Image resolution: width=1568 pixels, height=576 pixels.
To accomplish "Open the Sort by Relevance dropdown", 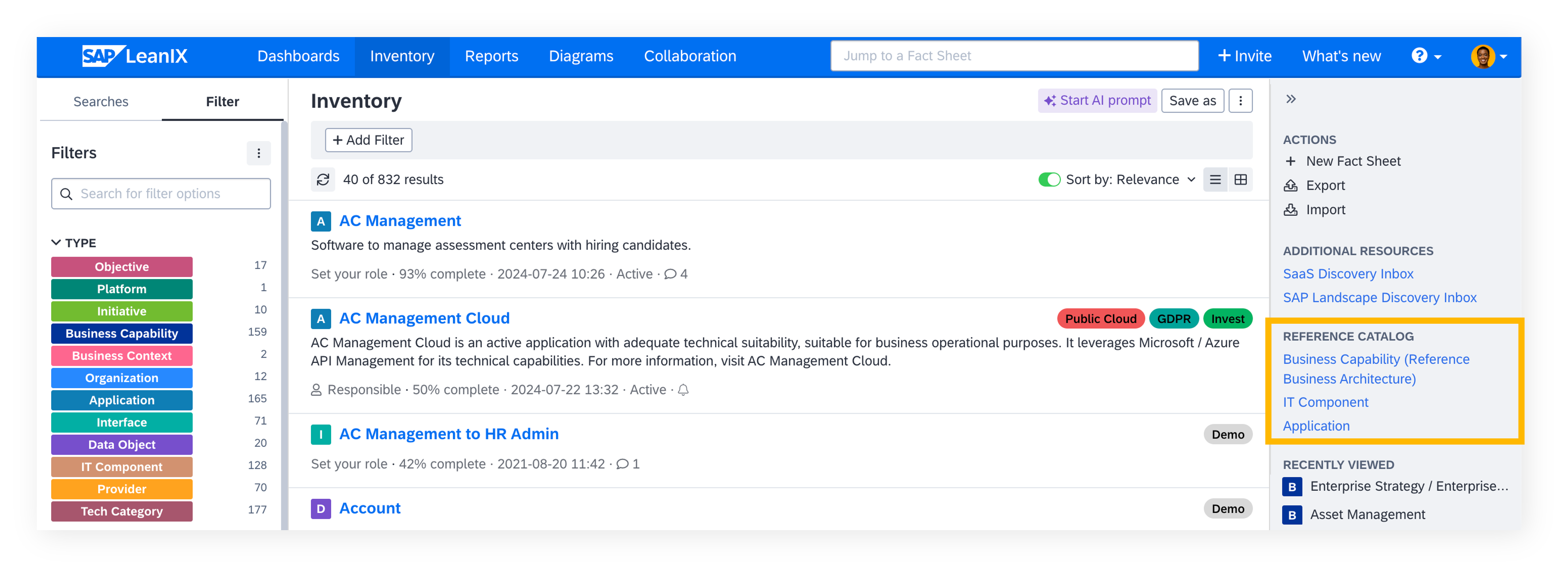I will 1130,180.
